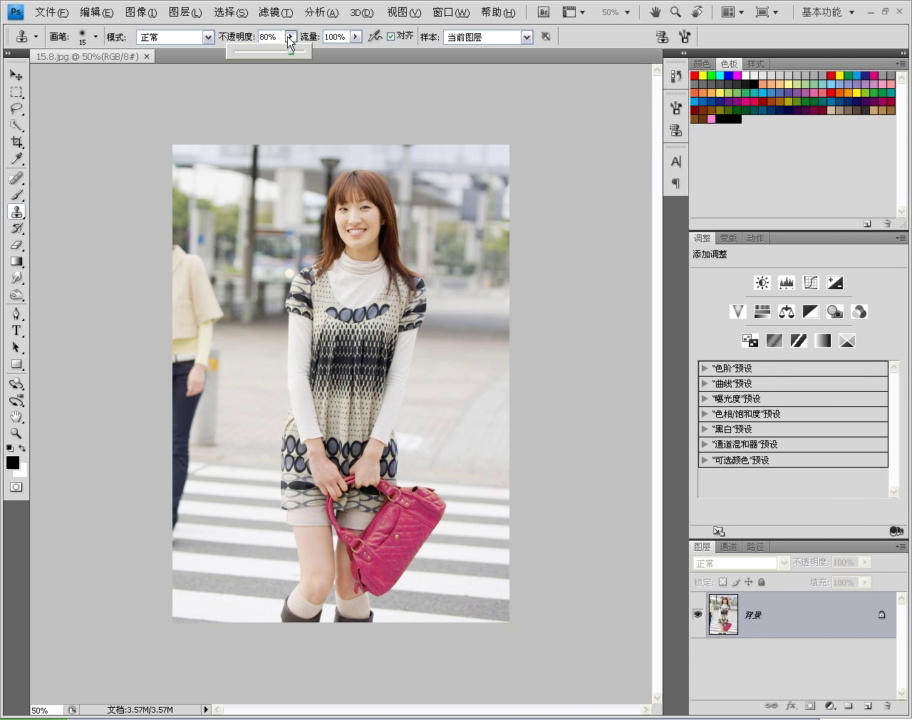The width and height of the screenshot is (912, 720).
Task: Select the Clone Stamp tool in toolbox
Action: click(16, 212)
